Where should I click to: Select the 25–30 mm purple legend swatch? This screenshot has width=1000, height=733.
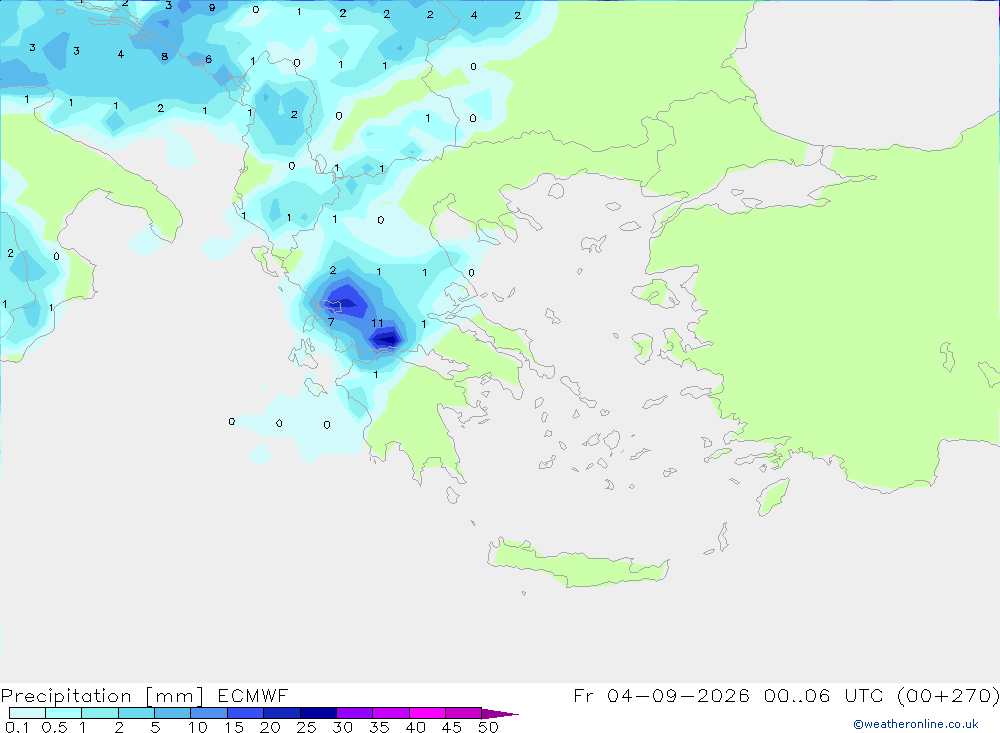318,713
